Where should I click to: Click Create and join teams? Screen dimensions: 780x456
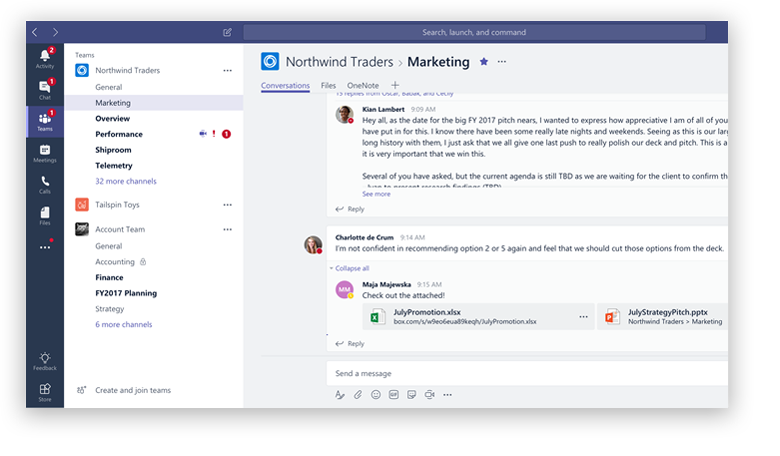coord(124,390)
